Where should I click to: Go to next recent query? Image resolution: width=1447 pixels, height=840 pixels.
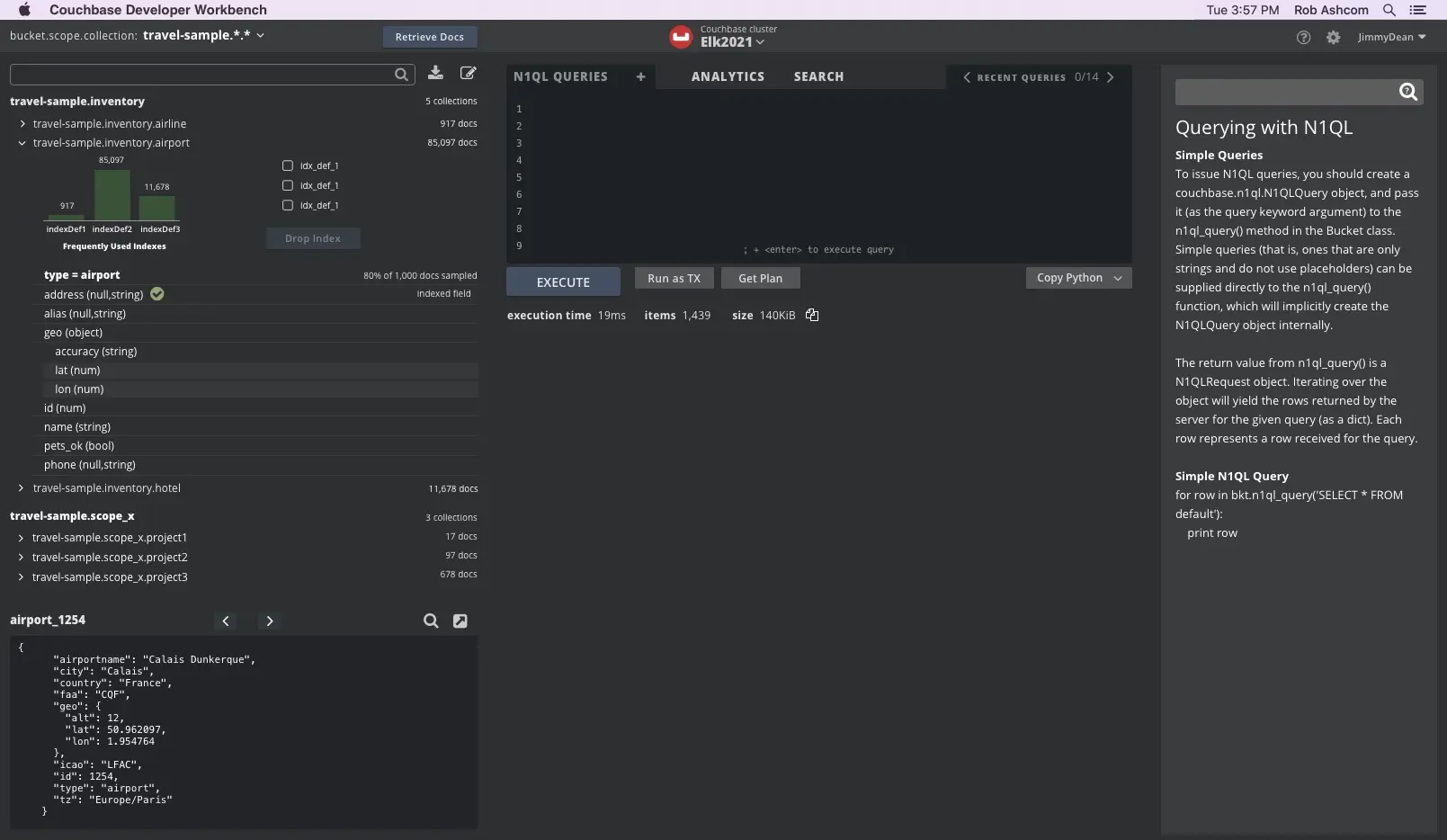[1111, 77]
